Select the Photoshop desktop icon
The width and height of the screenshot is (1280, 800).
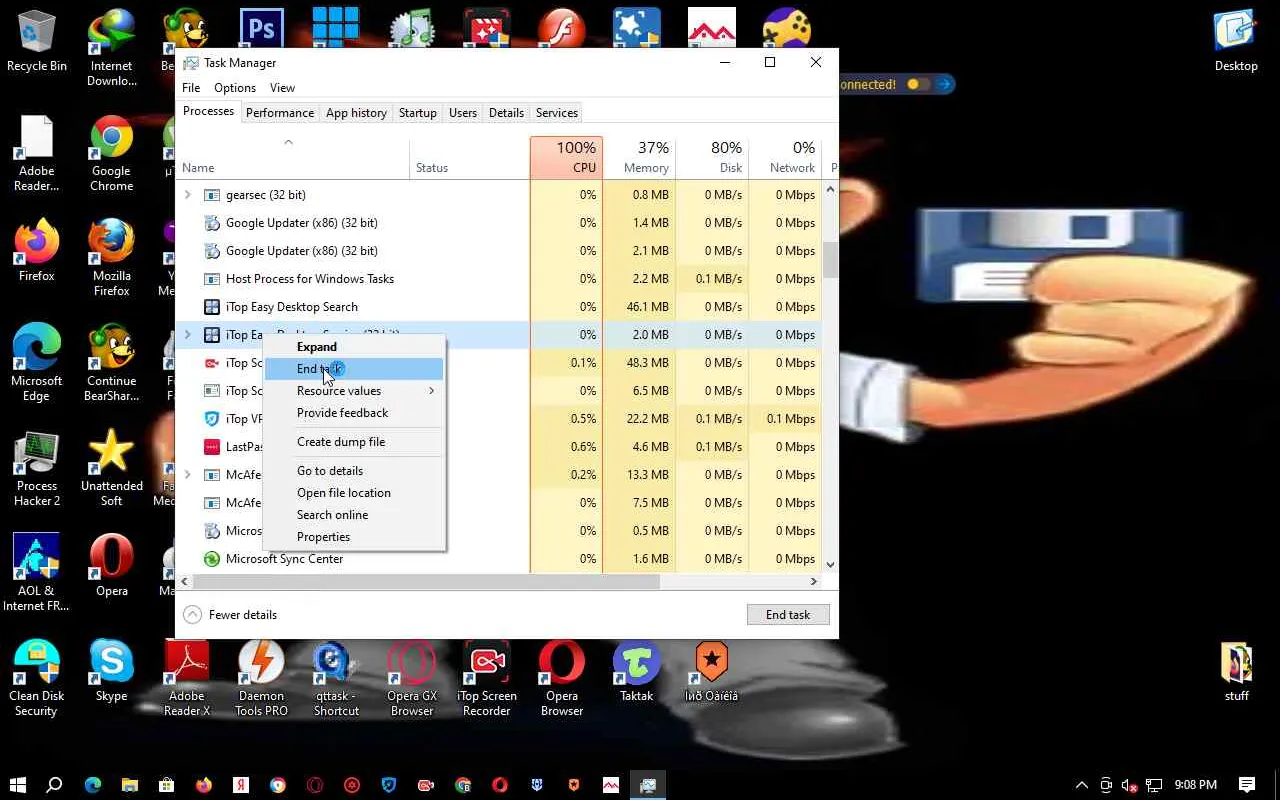(x=261, y=30)
